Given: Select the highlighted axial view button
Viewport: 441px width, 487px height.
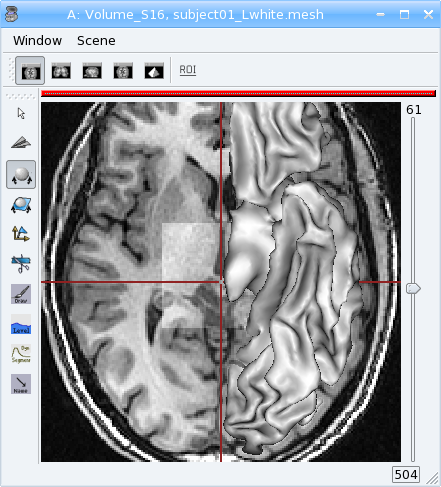Looking at the screenshot, I should click(30, 70).
